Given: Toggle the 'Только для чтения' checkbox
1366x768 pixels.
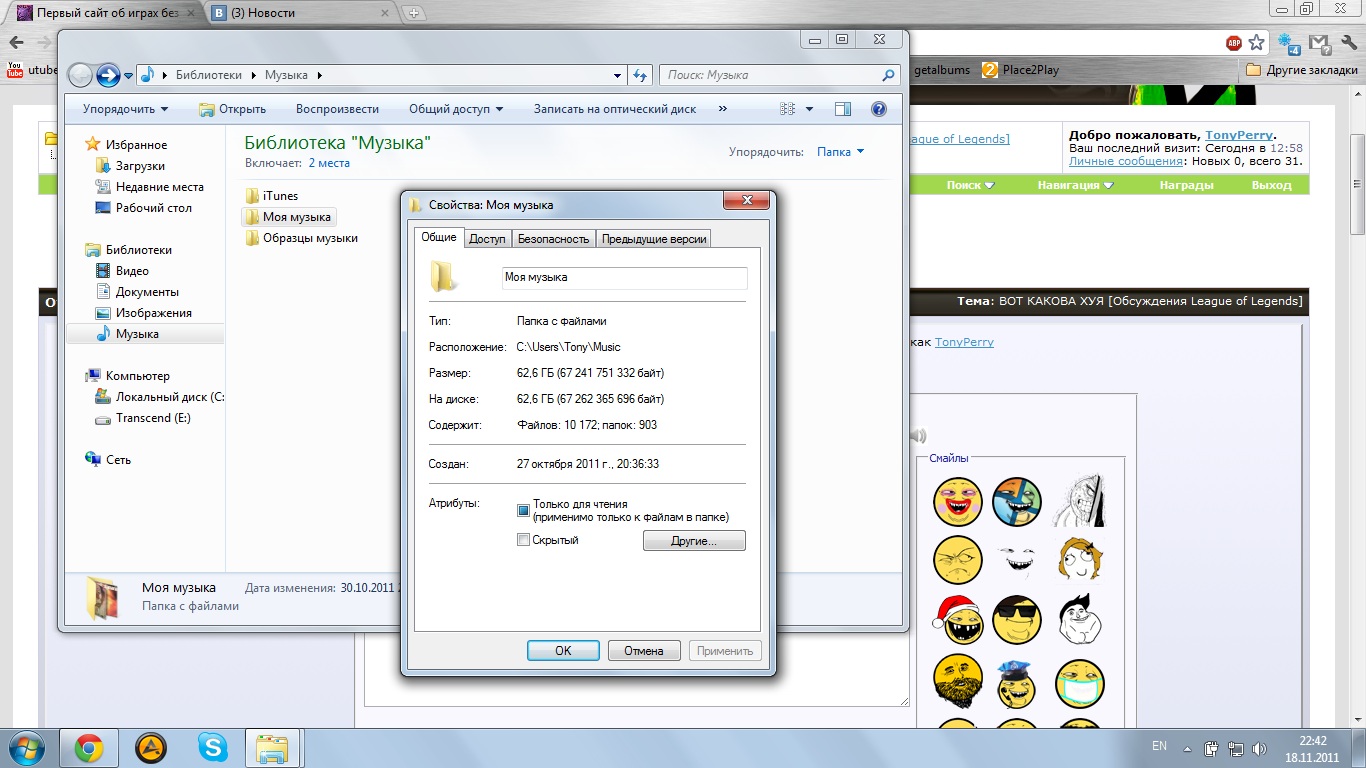Looking at the screenshot, I should click(523, 510).
